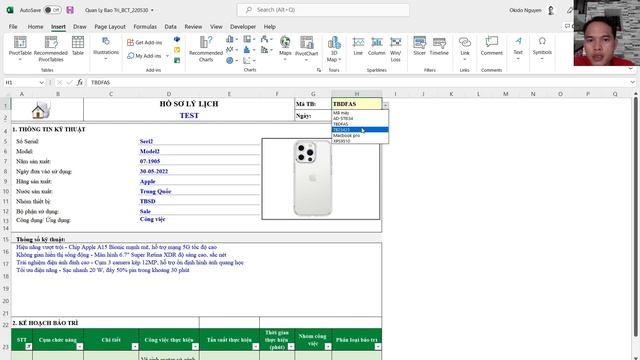Open the Text group menu
The width and height of the screenshot is (640, 360).
coord(518,48)
